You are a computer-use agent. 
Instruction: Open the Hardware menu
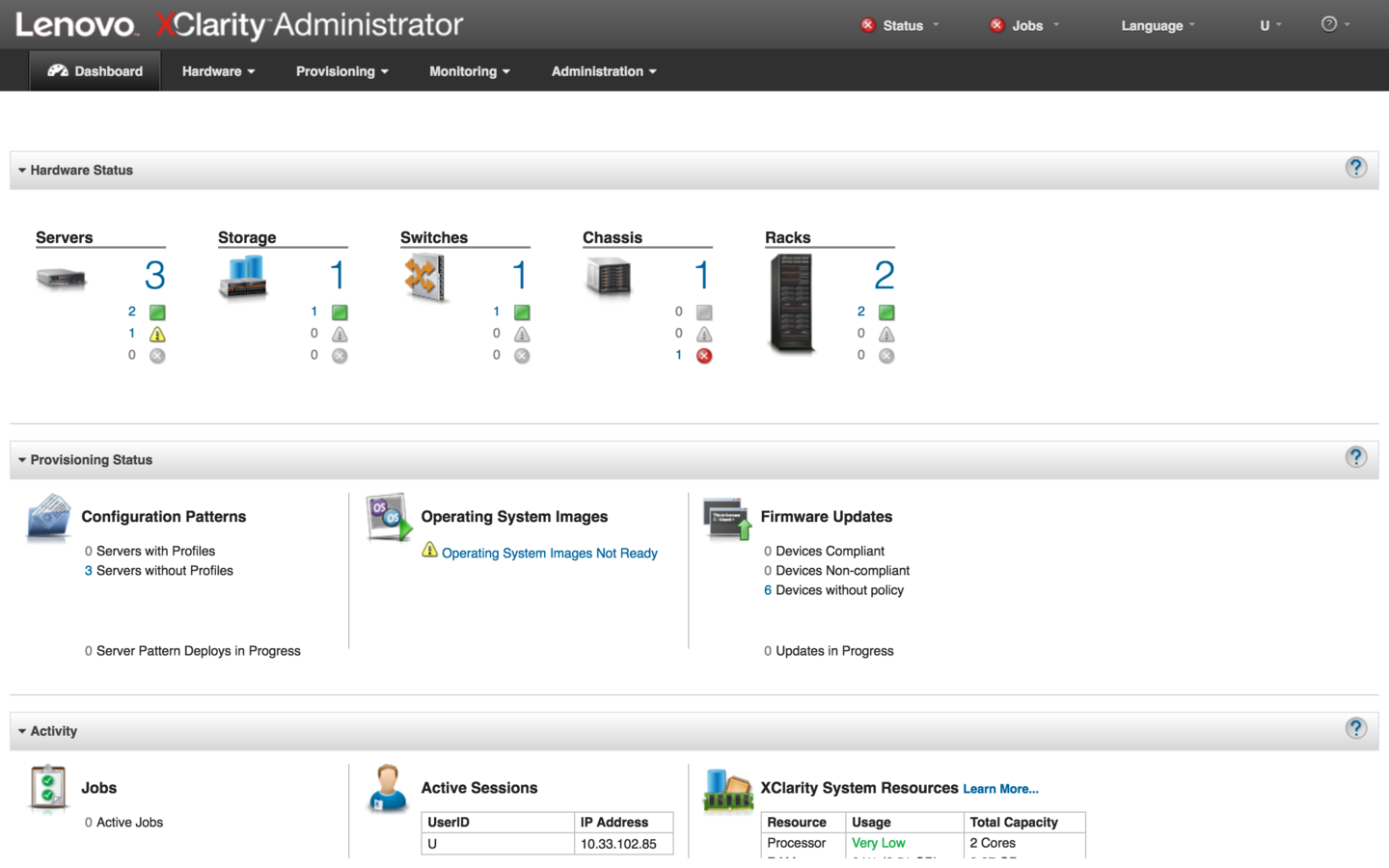[218, 71]
